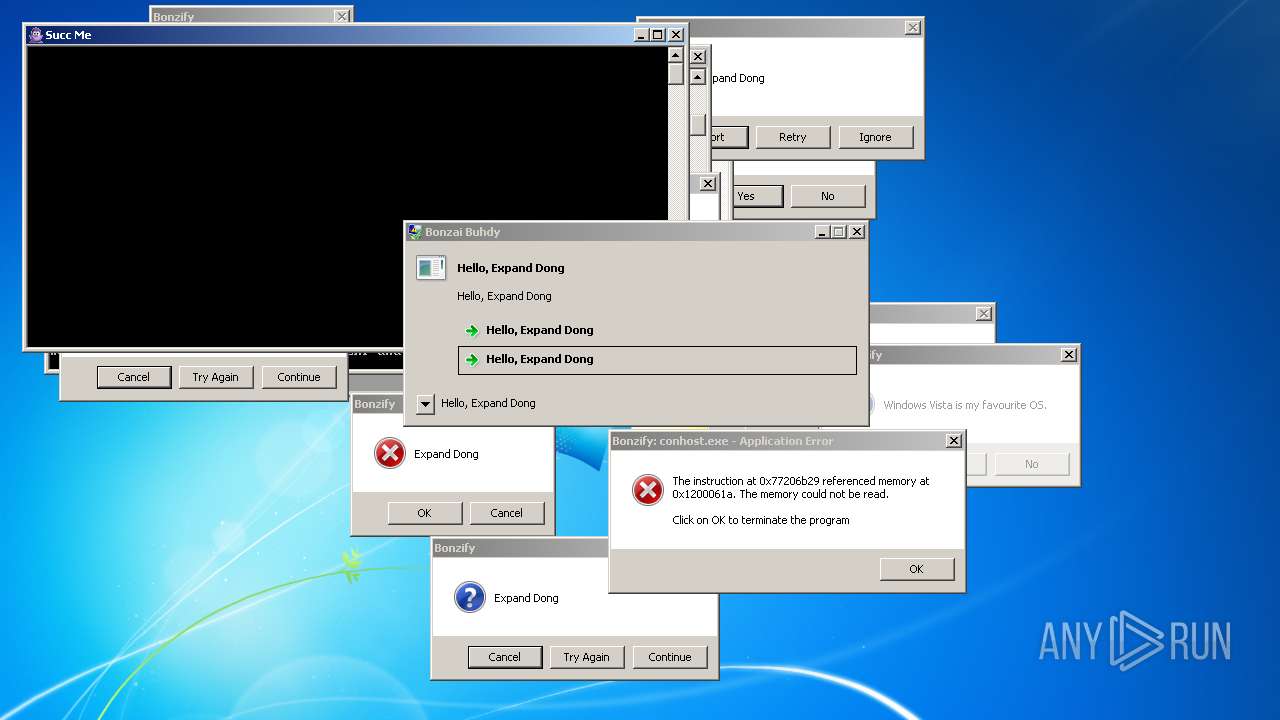Click red error icon in Bonzify OK/Cancel dialog

click(x=389, y=453)
